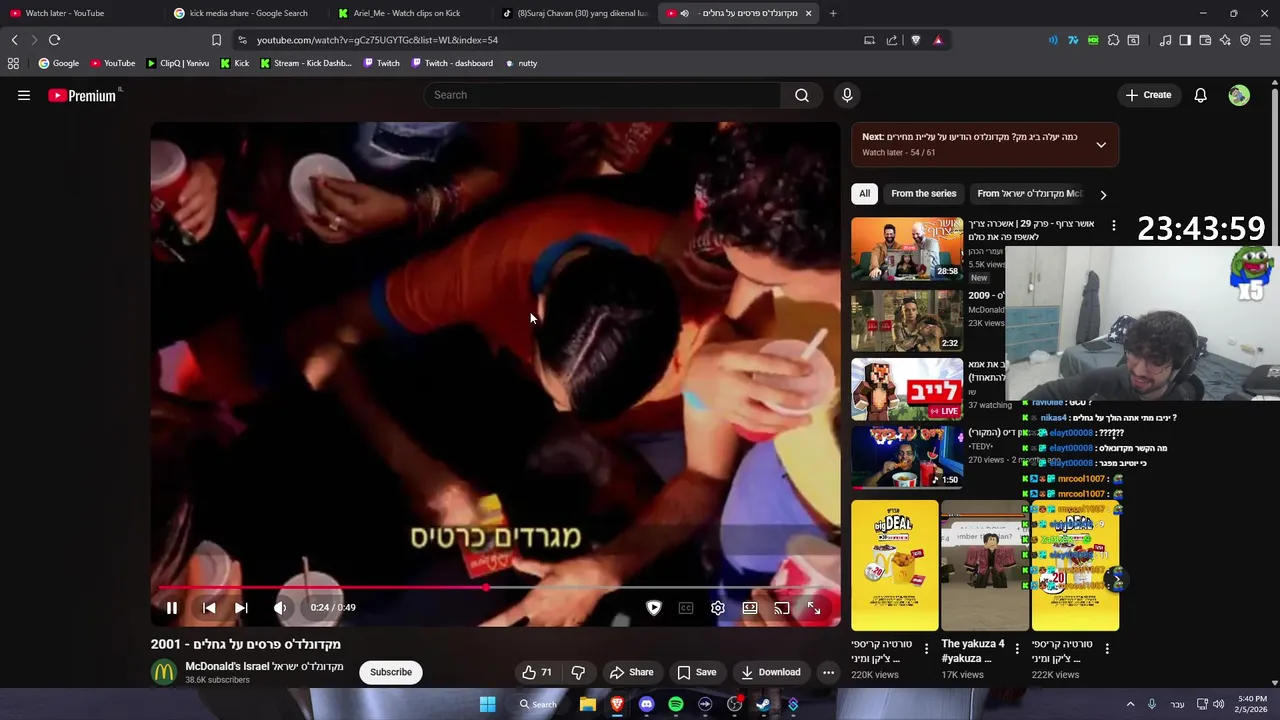Mute the video volume

click(x=280, y=607)
